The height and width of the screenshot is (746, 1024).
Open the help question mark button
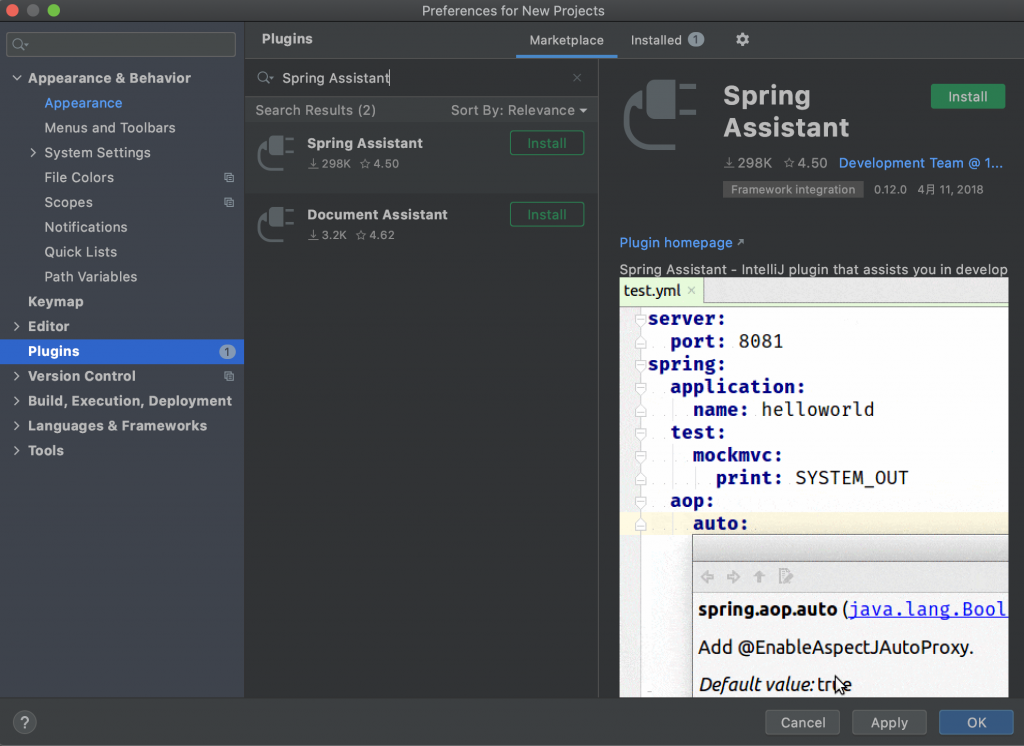coord(25,722)
